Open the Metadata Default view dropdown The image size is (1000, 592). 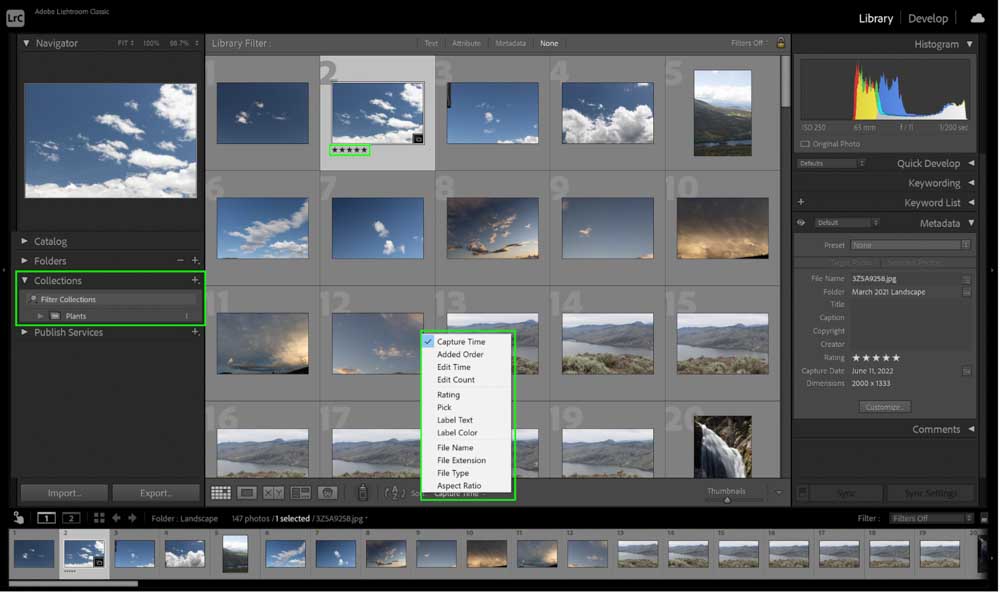pyautogui.click(x=847, y=223)
